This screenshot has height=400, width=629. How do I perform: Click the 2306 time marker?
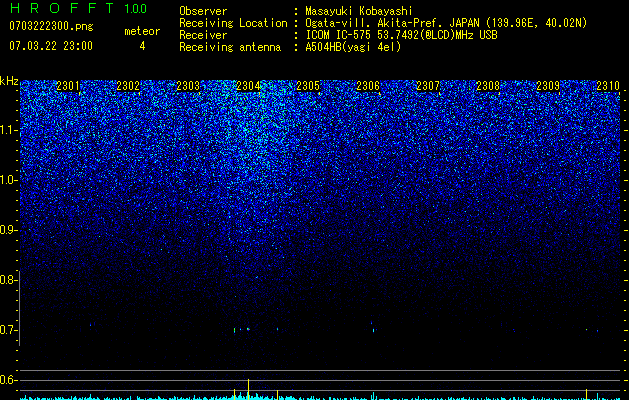click(x=368, y=86)
